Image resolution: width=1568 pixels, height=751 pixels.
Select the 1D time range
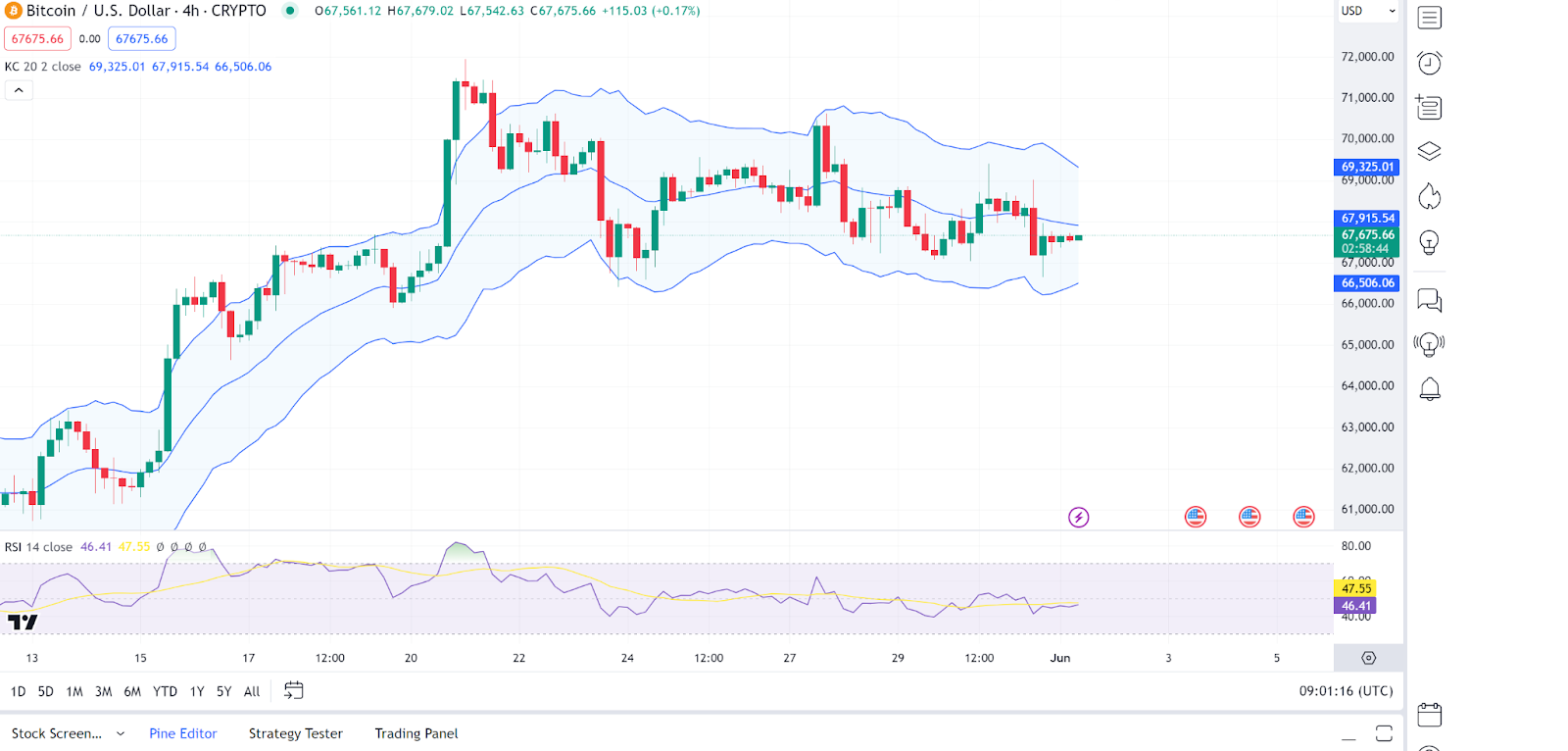pyautogui.click(x=19, y=691)
